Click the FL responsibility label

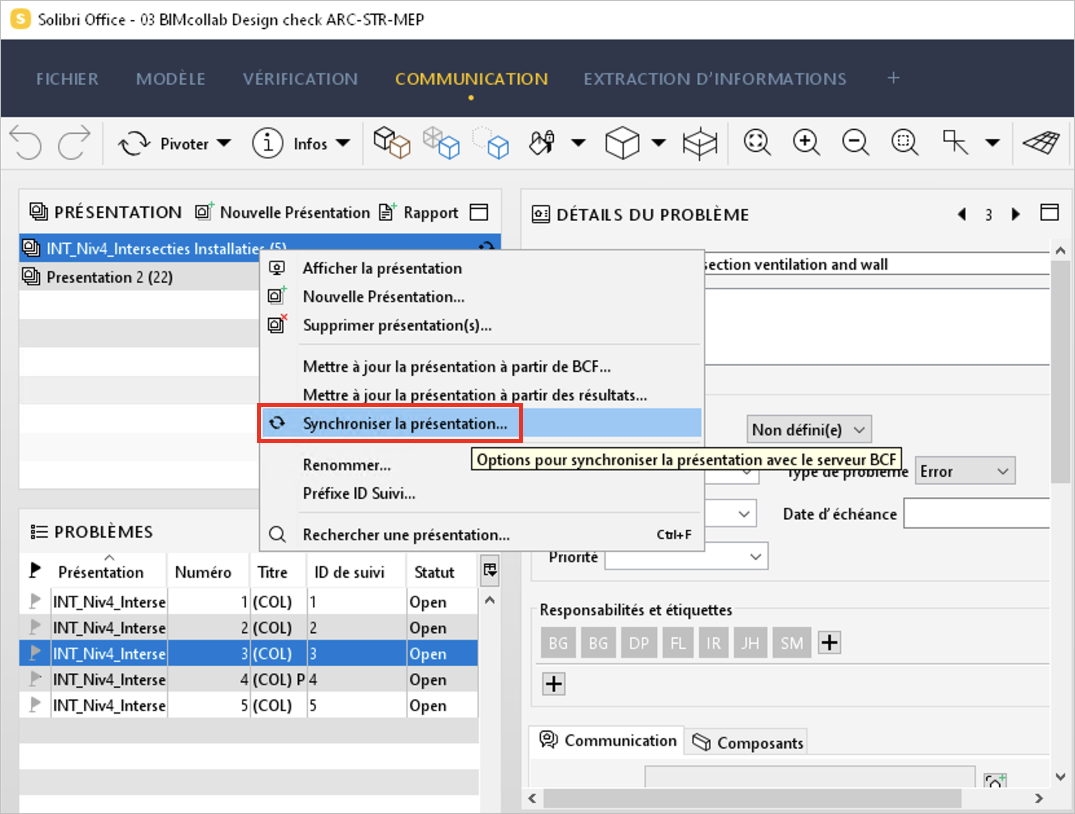(677, 643)
